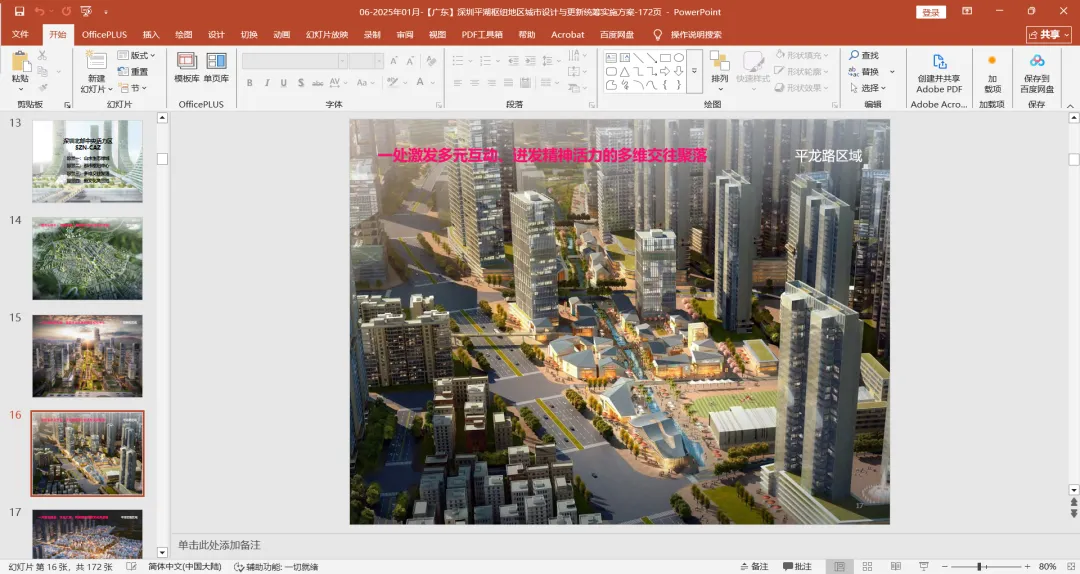This screenshot has width=1080, height=574.
Task: Open the Arrange (排列) dropdown
Action: 720,71
